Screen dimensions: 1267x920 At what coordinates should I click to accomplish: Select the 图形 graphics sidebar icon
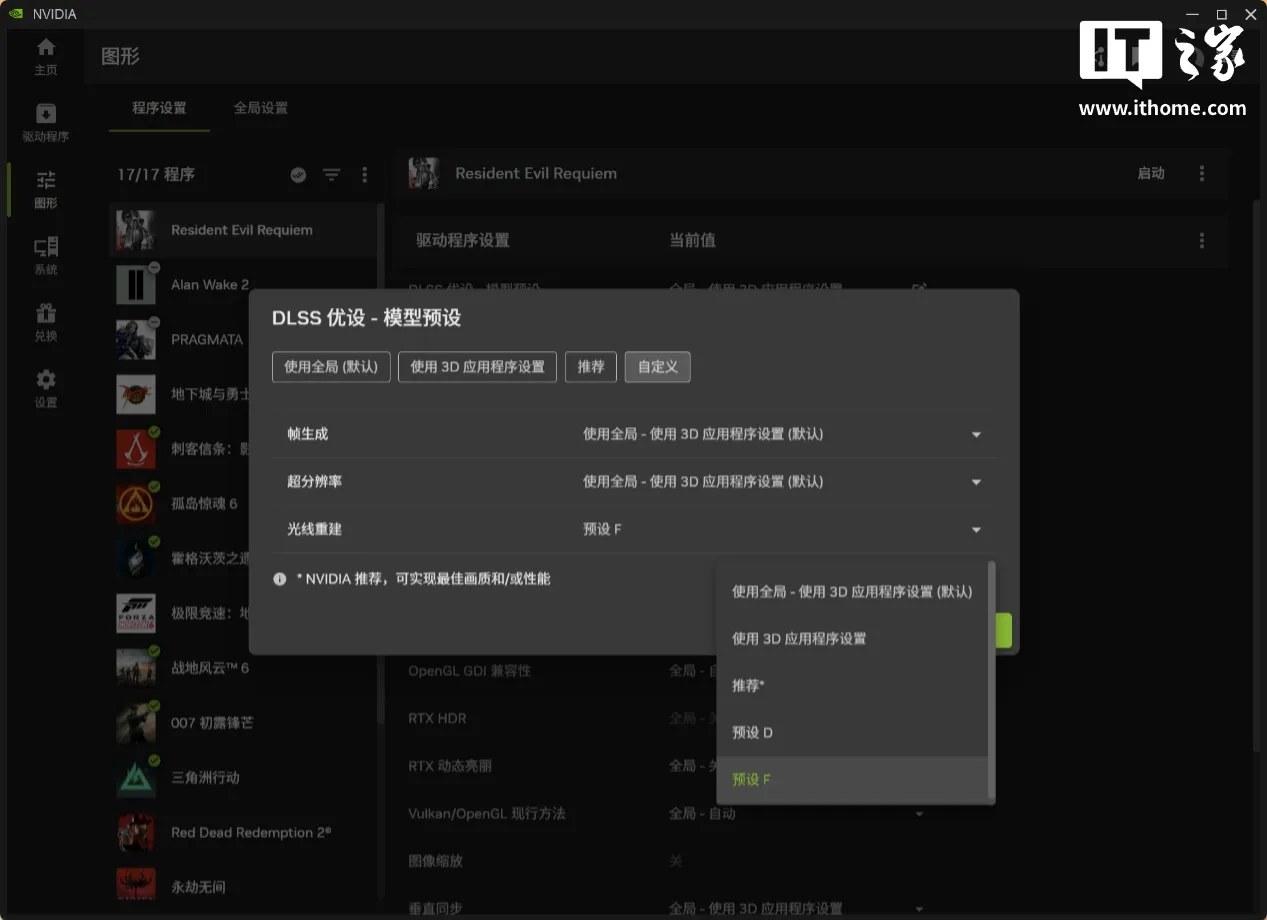(46, 189)
